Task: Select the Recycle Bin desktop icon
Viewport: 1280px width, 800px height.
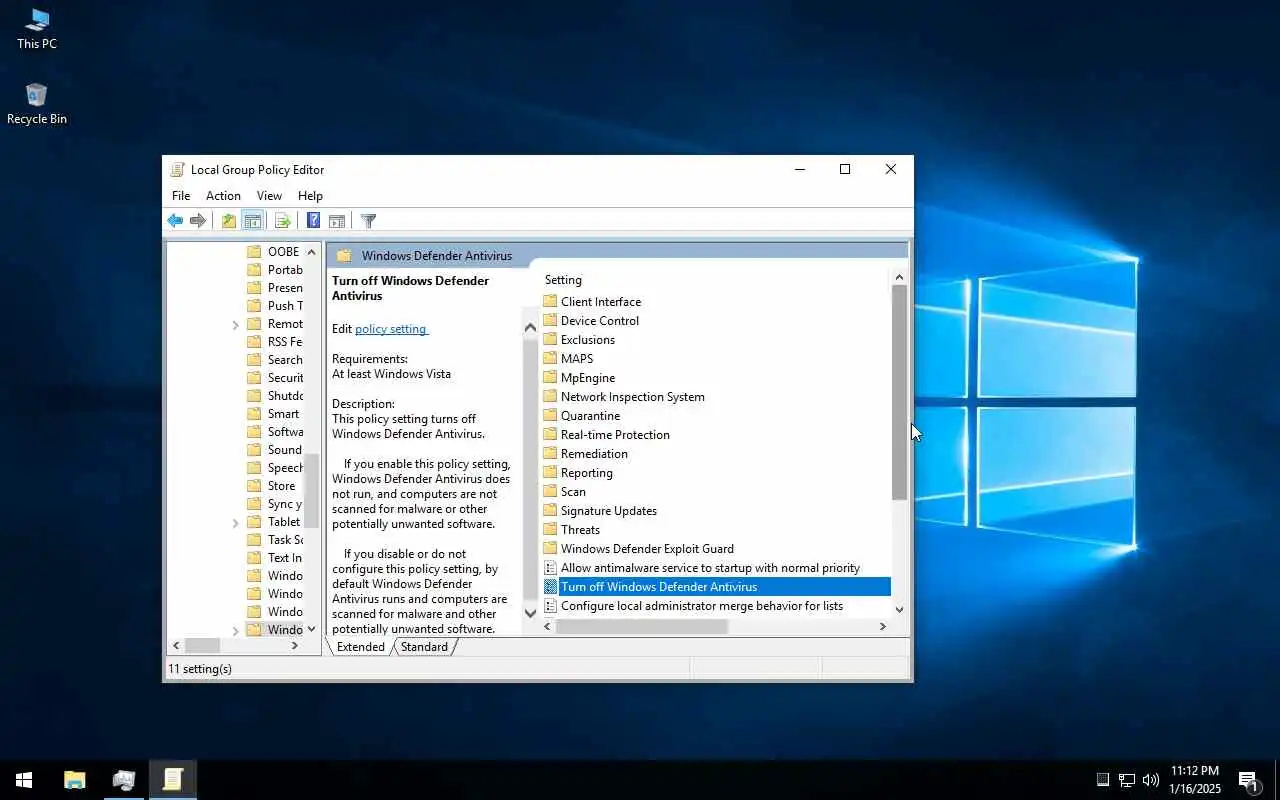Action: (x=37, y=103)
